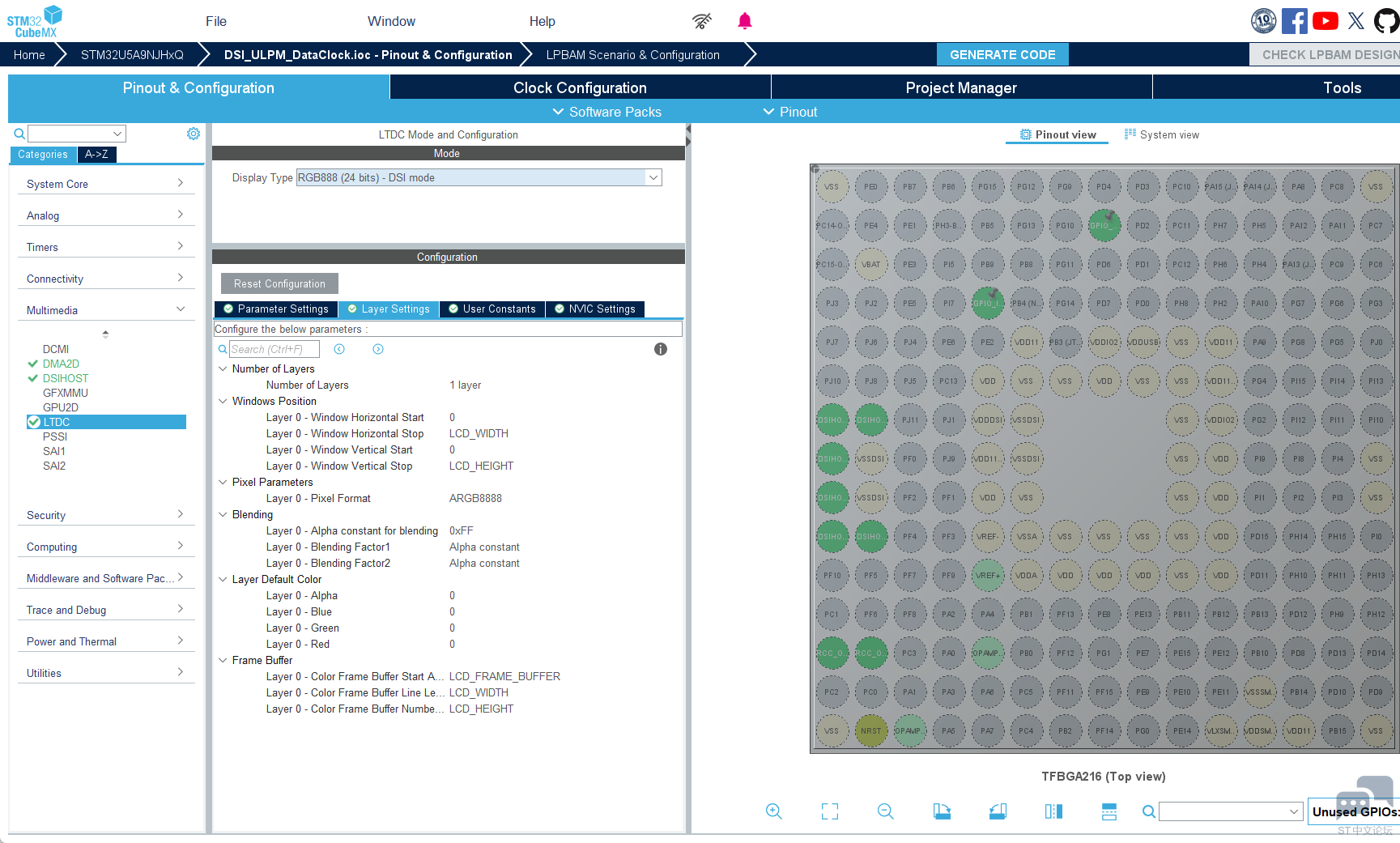Viewport: 1400px width, 843px height.
Task: Select DSIHOST in the Multimedia list
Action: pos(66,378)
